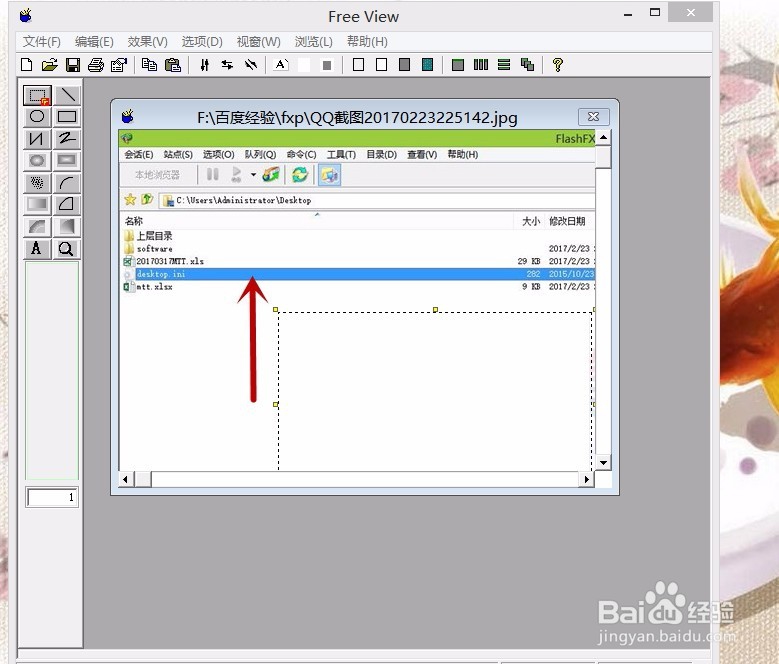Click the dark gray filled frame icon
Screen dimensions: 779x664
pyautogui.click(x=404, y=65)
